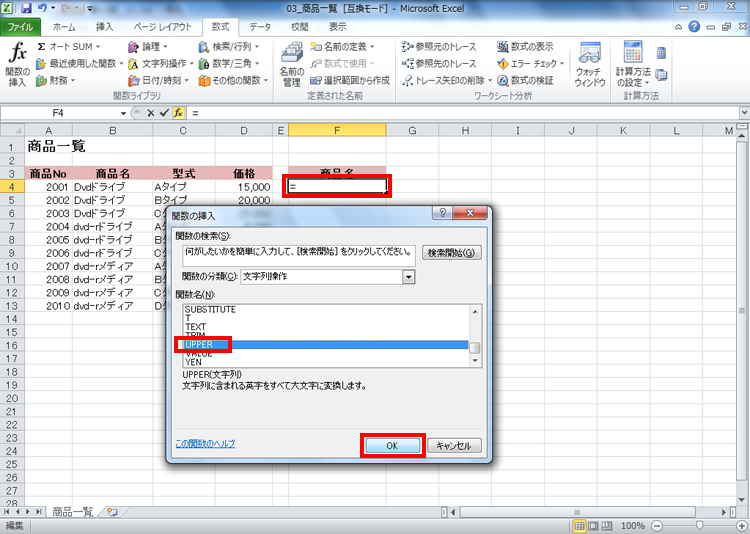Open the Customize Quick Access Toolbar dropdown
Screen dimensions: 750x534
pyautogui.click(x=90, y=9)
